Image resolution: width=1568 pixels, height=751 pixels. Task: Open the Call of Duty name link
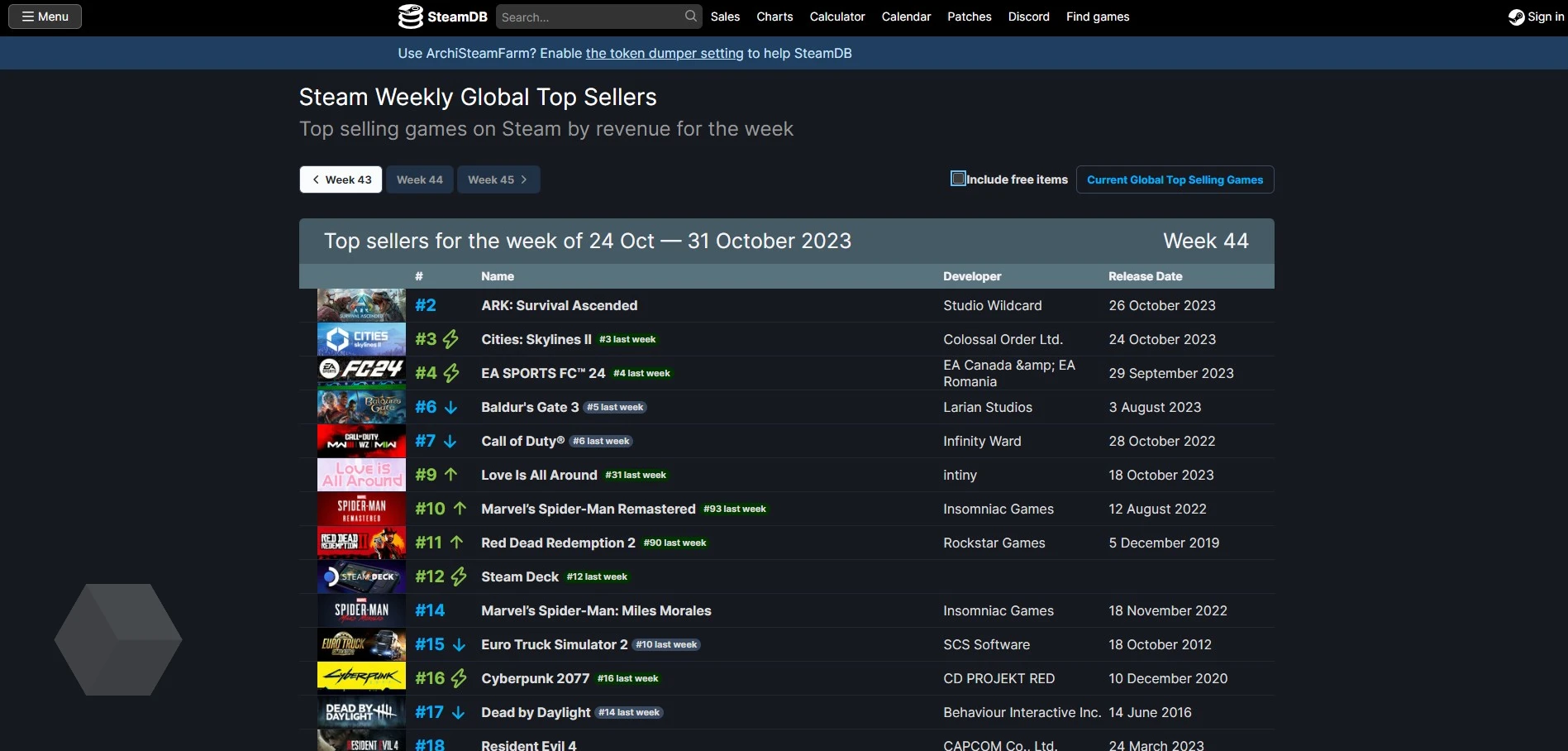coord(522,441)
